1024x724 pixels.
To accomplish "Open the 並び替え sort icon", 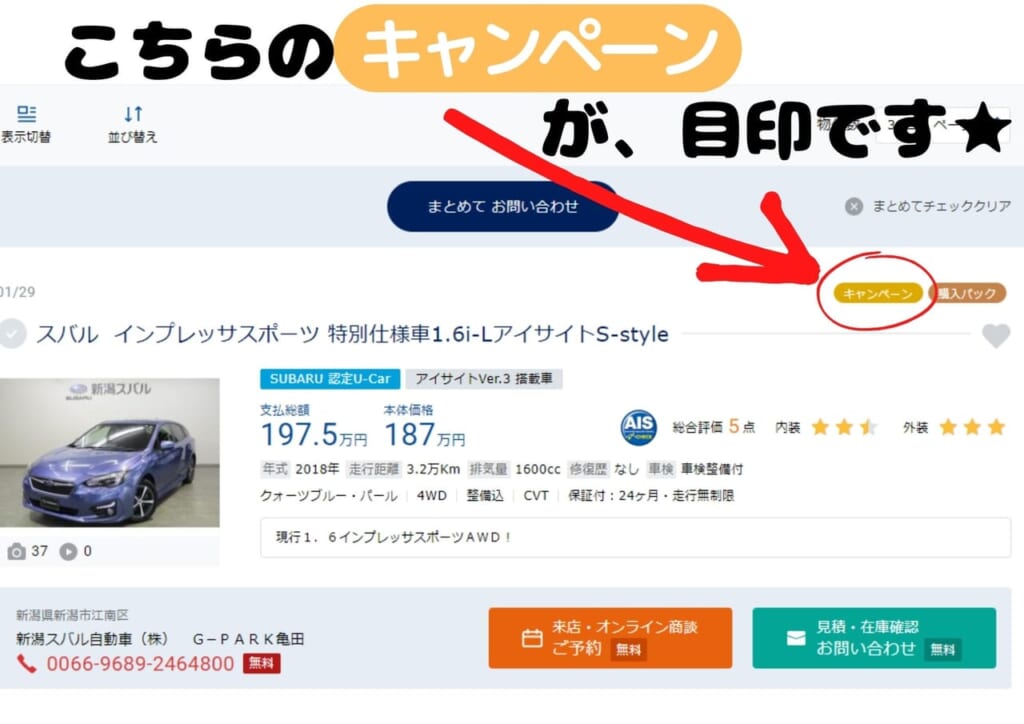I will click(133, 114).
